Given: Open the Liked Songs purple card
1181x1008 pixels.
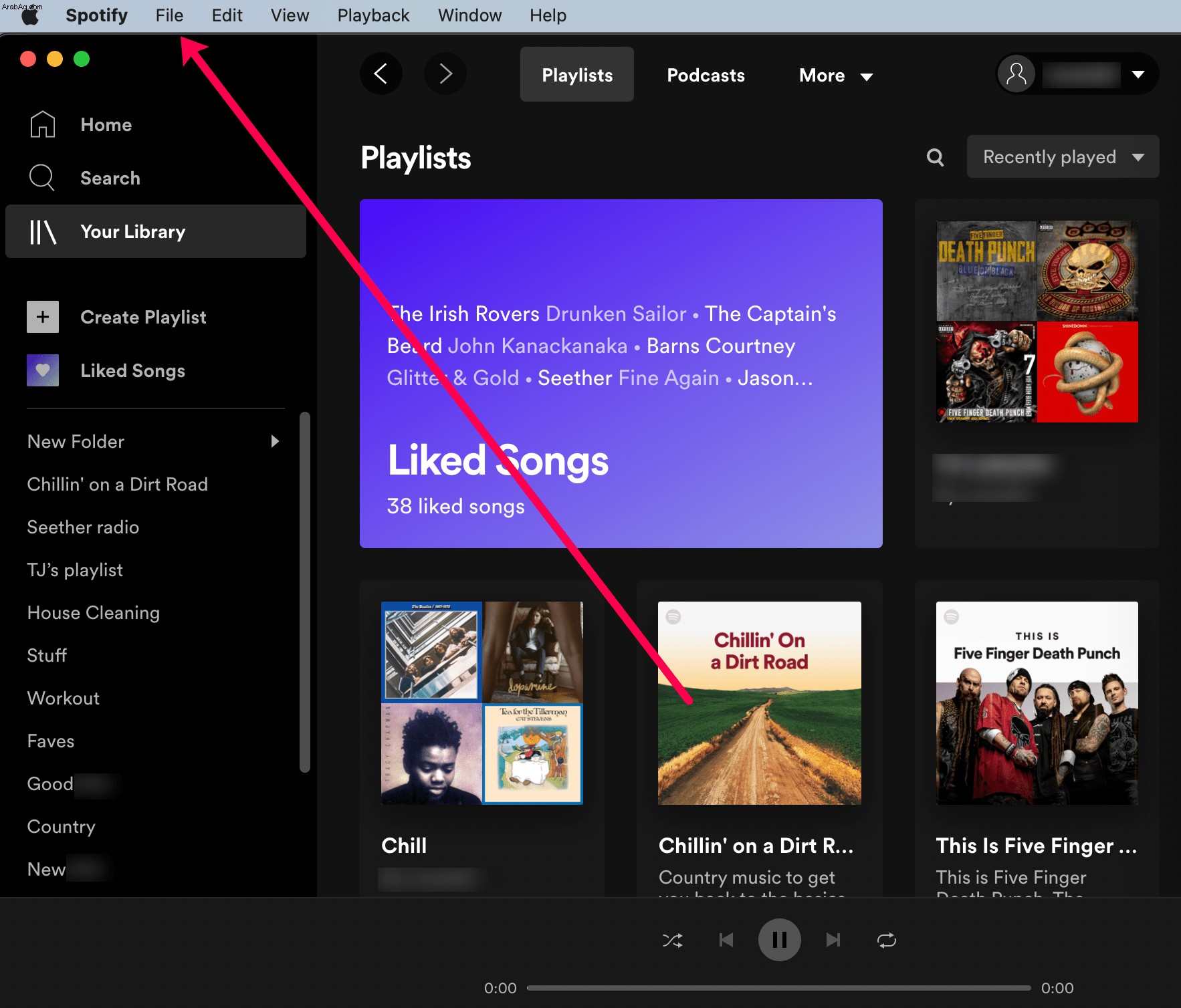Looking at the screenshot, I should click(x=621, y=373).
